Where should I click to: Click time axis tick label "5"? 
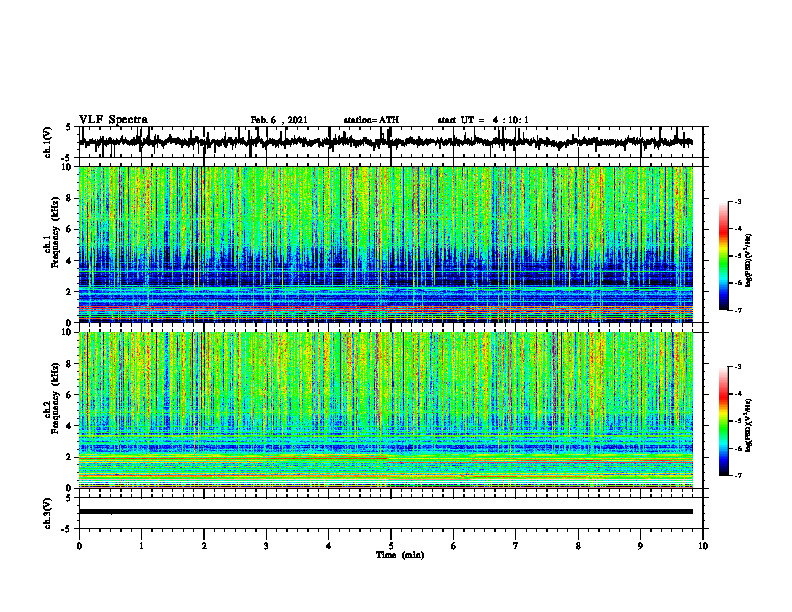[x=391, y=546]
